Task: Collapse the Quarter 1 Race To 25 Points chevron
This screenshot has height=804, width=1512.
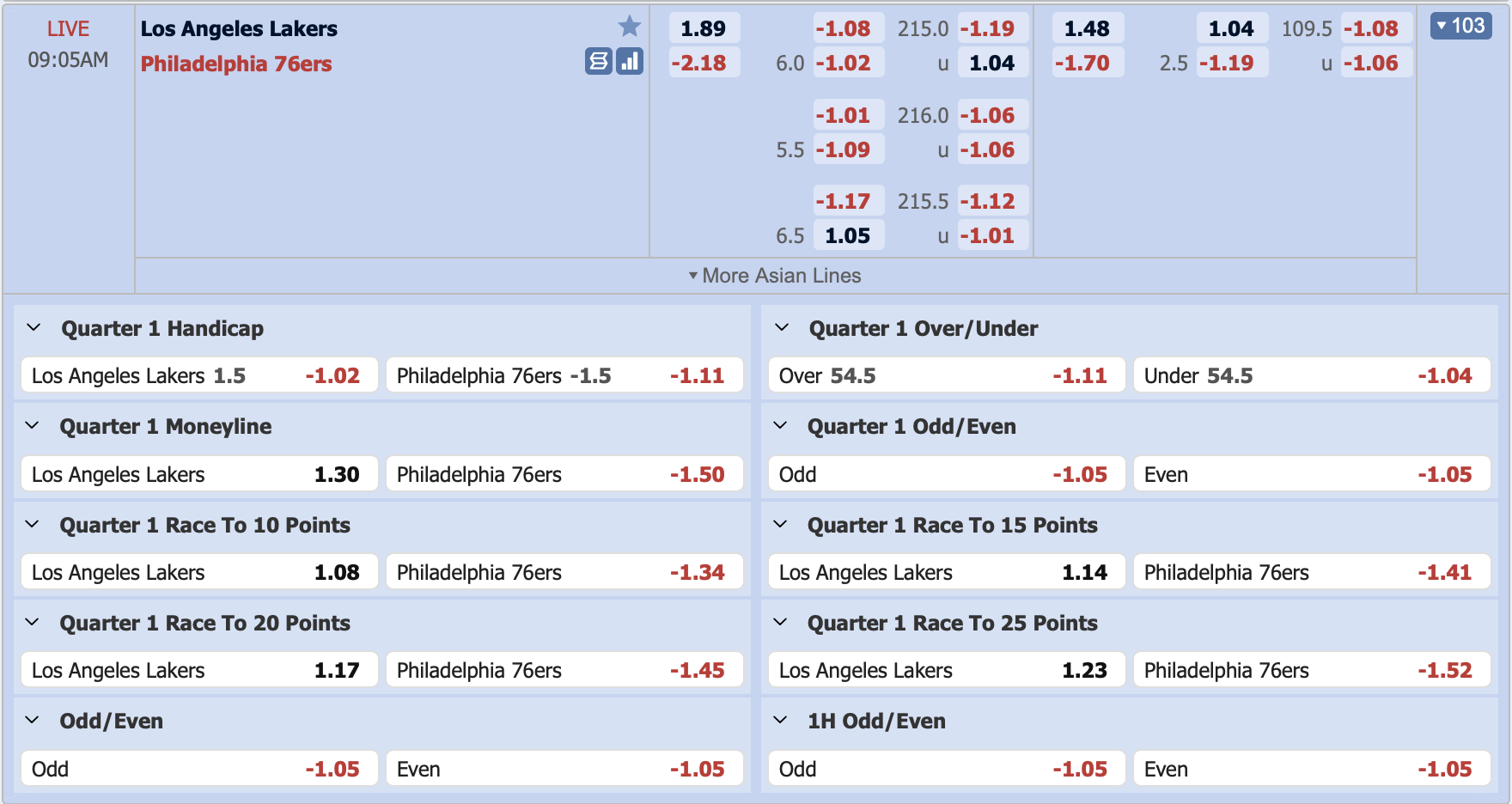Action: point(780,623)
